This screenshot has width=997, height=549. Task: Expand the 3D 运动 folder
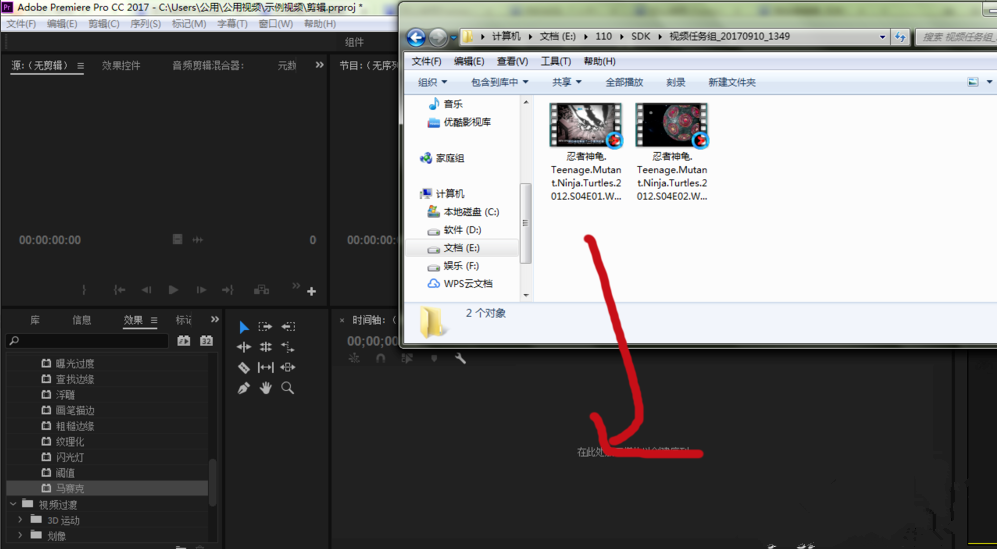coord(20,520)
